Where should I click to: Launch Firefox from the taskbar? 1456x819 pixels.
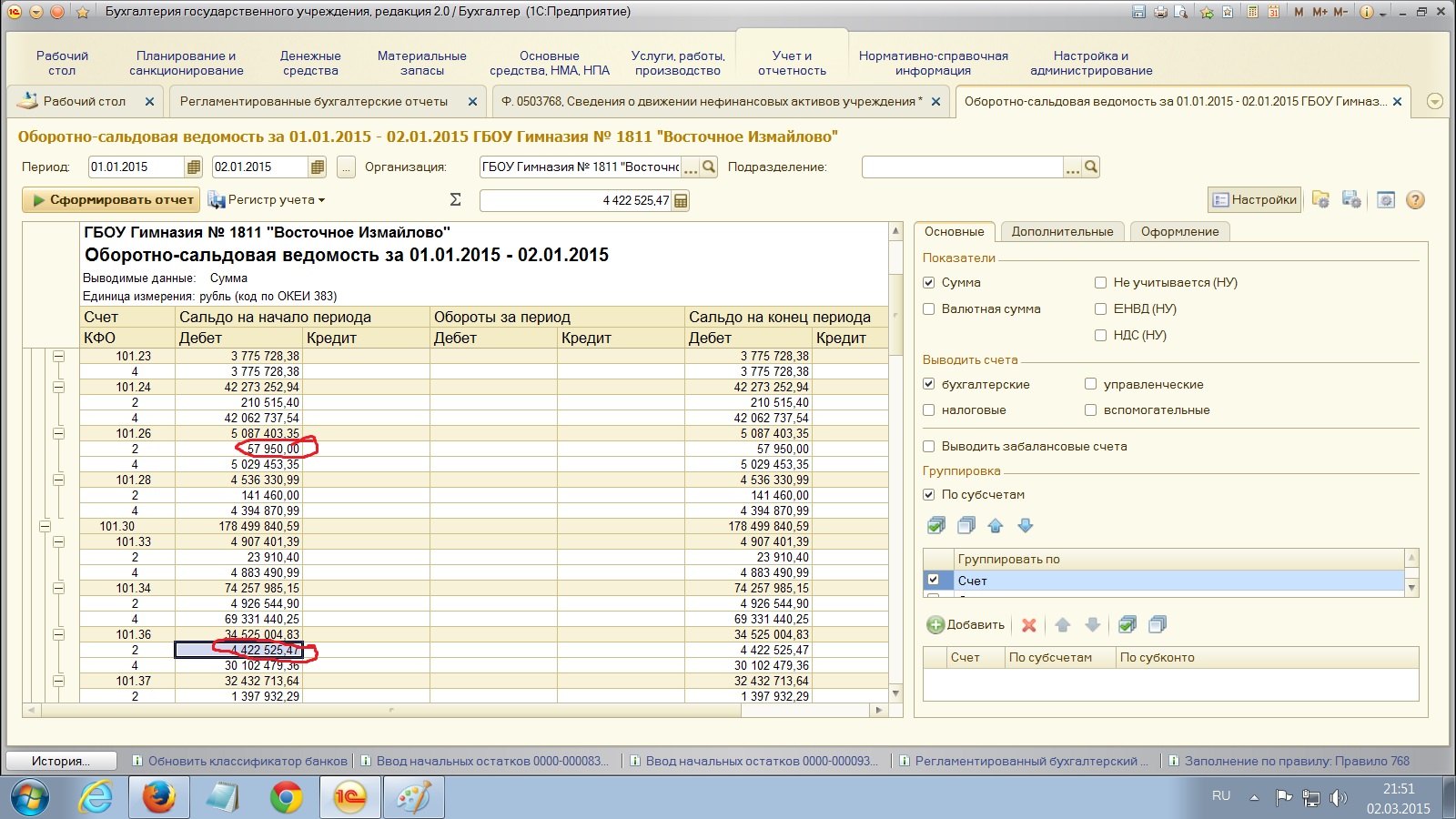(158, 798)
